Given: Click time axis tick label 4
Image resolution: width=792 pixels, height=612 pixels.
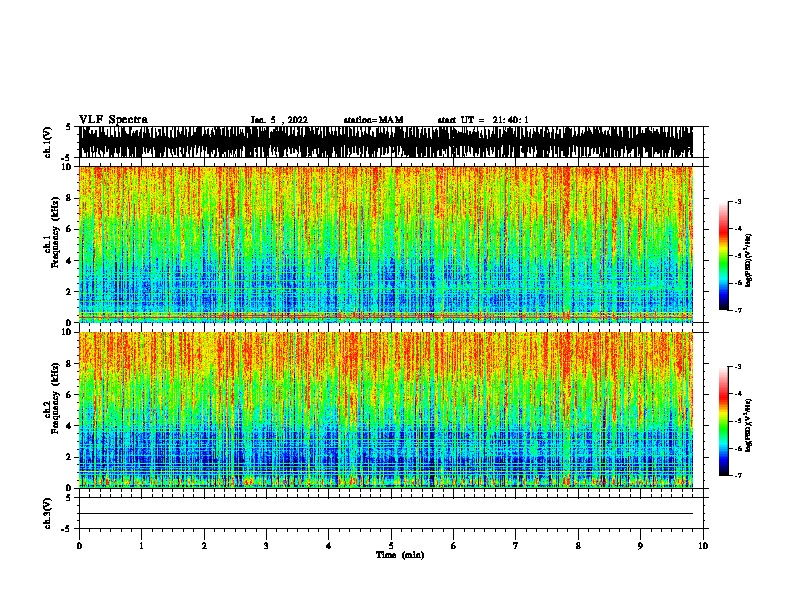Looking at the screenshot, I should pyautogui.click(x=329, y=546).
